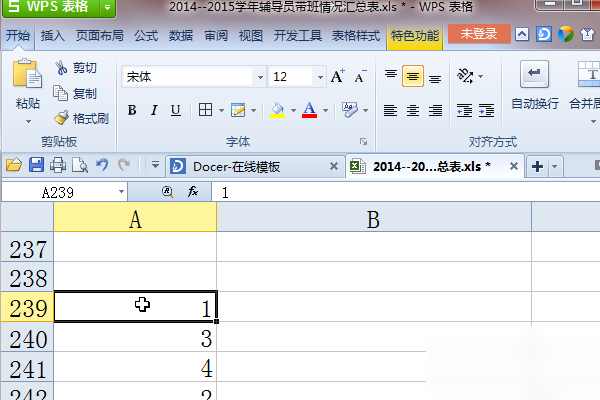Select the Format Painter (格式刷) tool
The height and width of the screenshot is (400, 600).
point(82,118)
